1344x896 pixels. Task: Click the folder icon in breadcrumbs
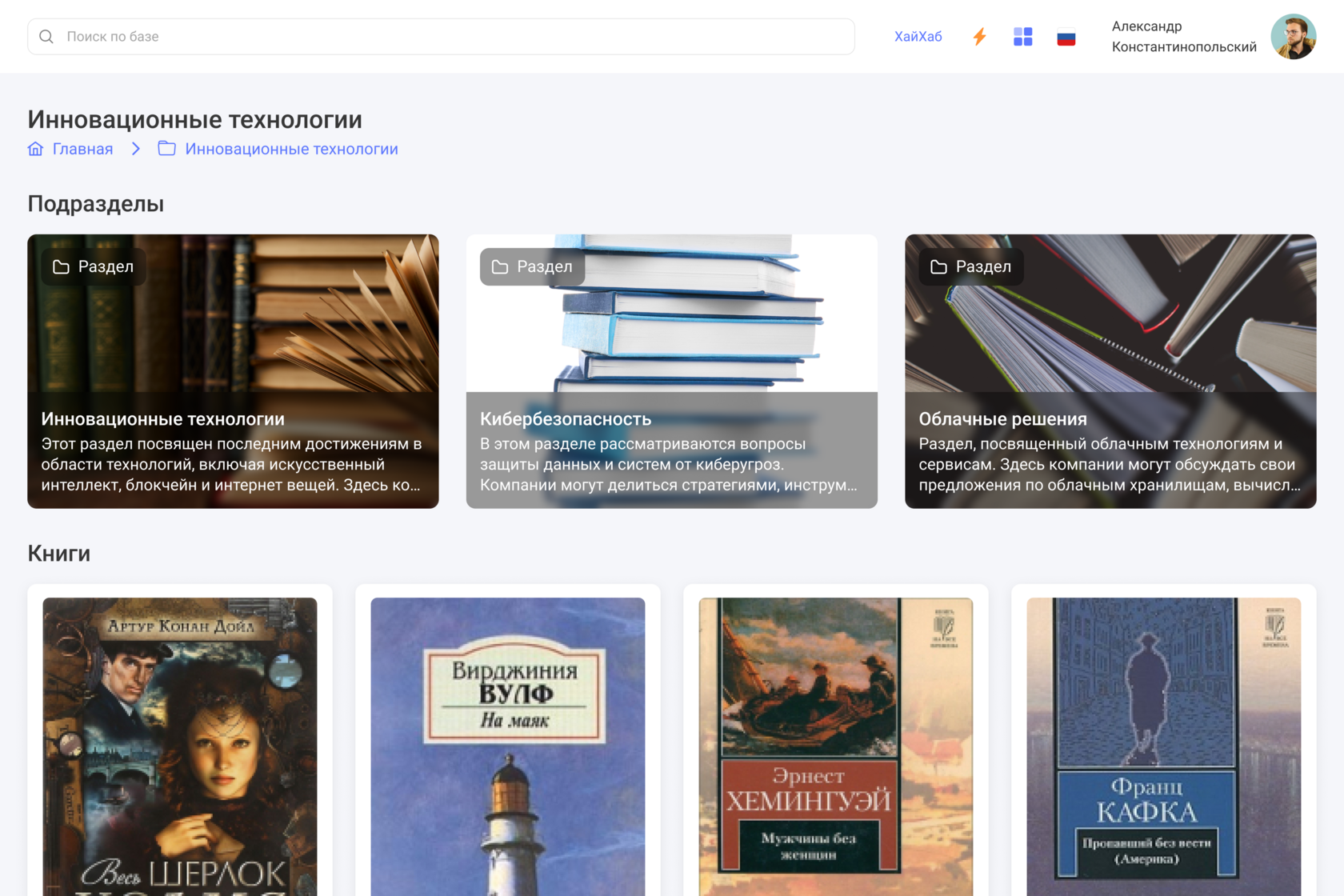point(166,149)
